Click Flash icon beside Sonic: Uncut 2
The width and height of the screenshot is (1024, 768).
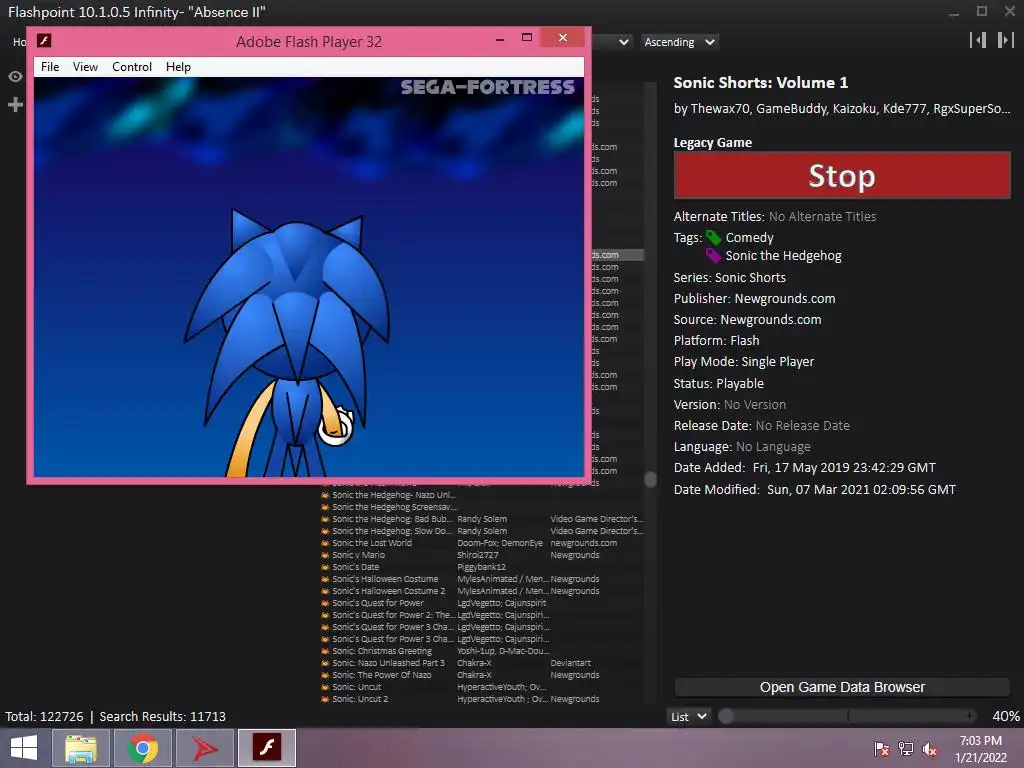click(325, 699)
